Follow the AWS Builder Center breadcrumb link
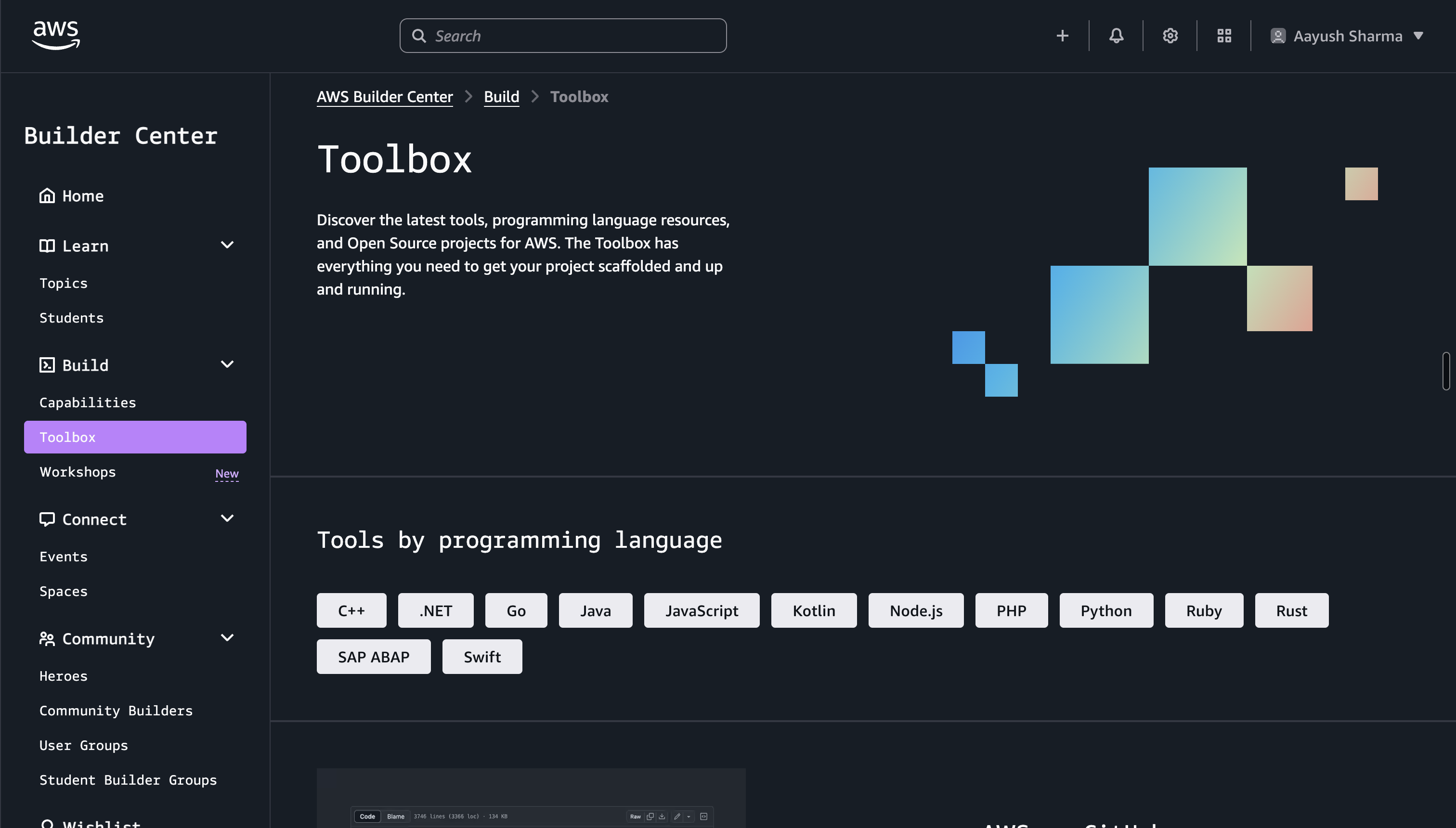This screenshot has width=1456, height=828. coord(385,97)
